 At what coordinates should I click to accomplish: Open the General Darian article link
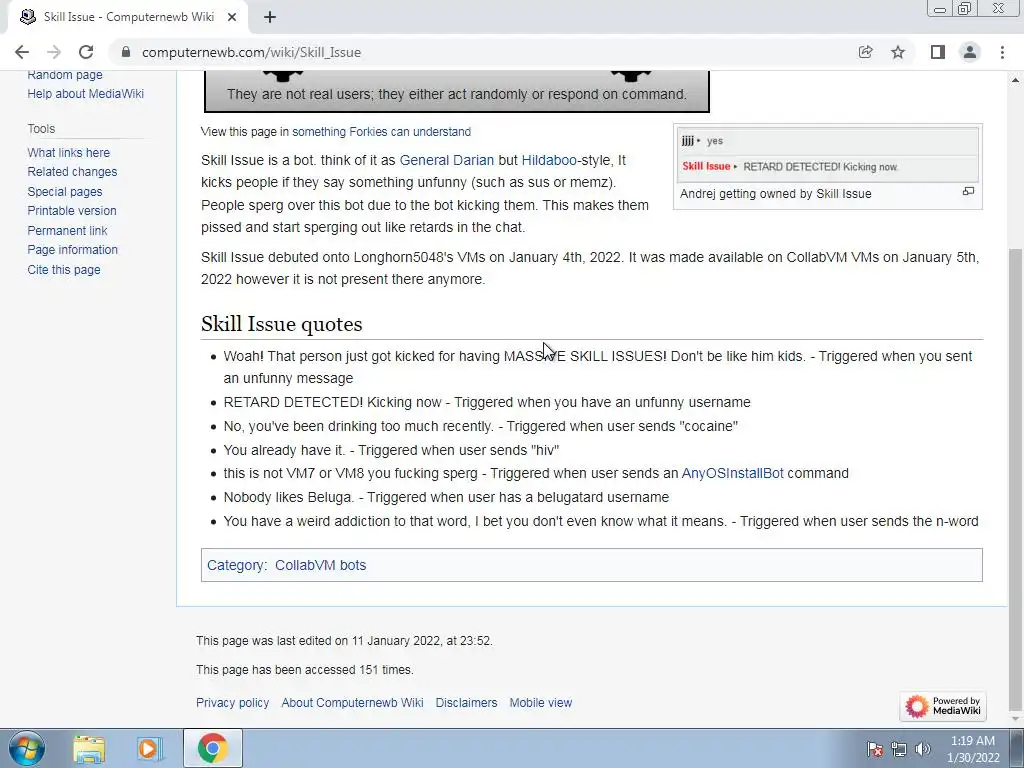[447, 160]
